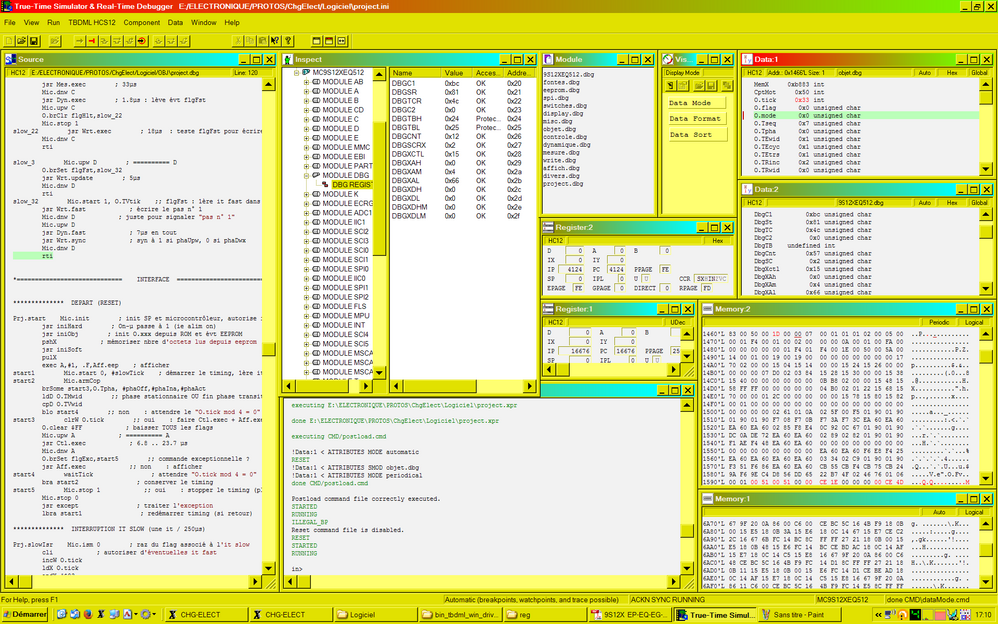Click the Firefox quick launch icon
The image size is (998, 624).
point(87,614)
